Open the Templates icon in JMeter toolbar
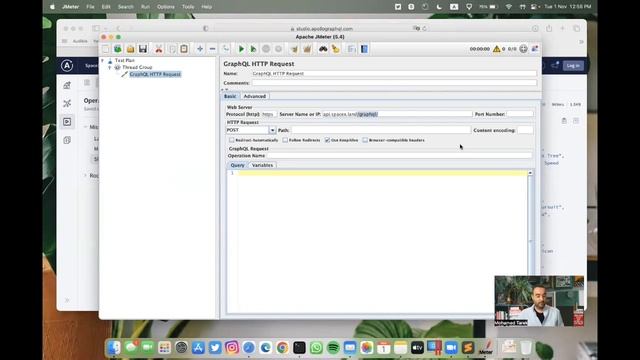This screenshot has width=640, height=360. tap(118, 49)
